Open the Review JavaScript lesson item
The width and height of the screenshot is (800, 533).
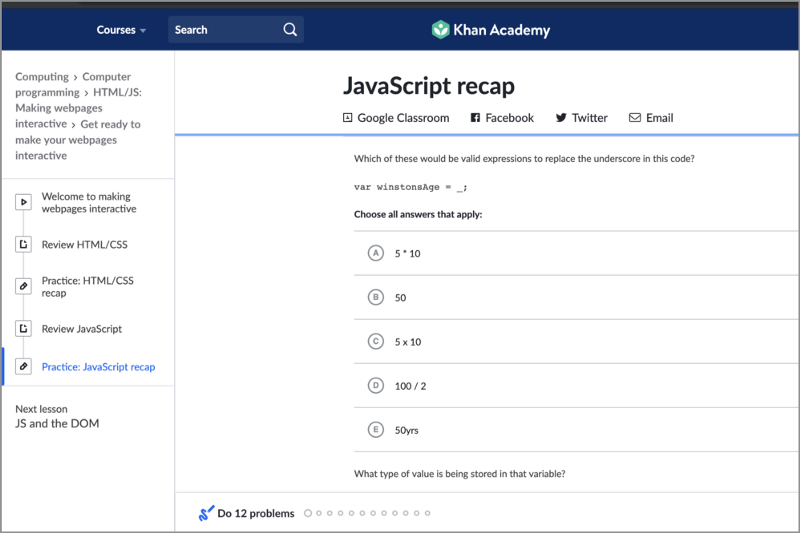click(81, 329)
